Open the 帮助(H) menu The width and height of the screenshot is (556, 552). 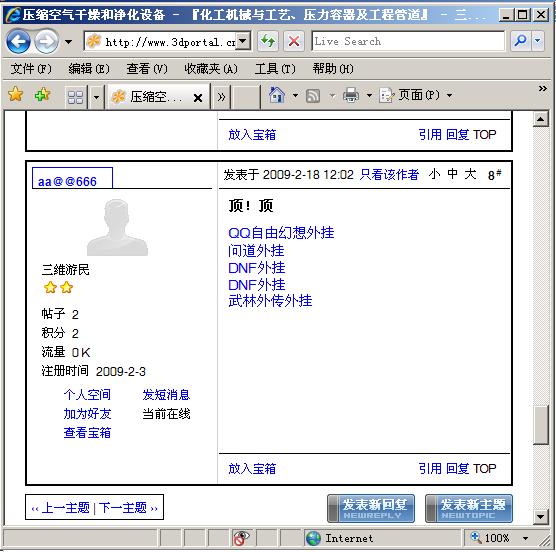point(333,68)
